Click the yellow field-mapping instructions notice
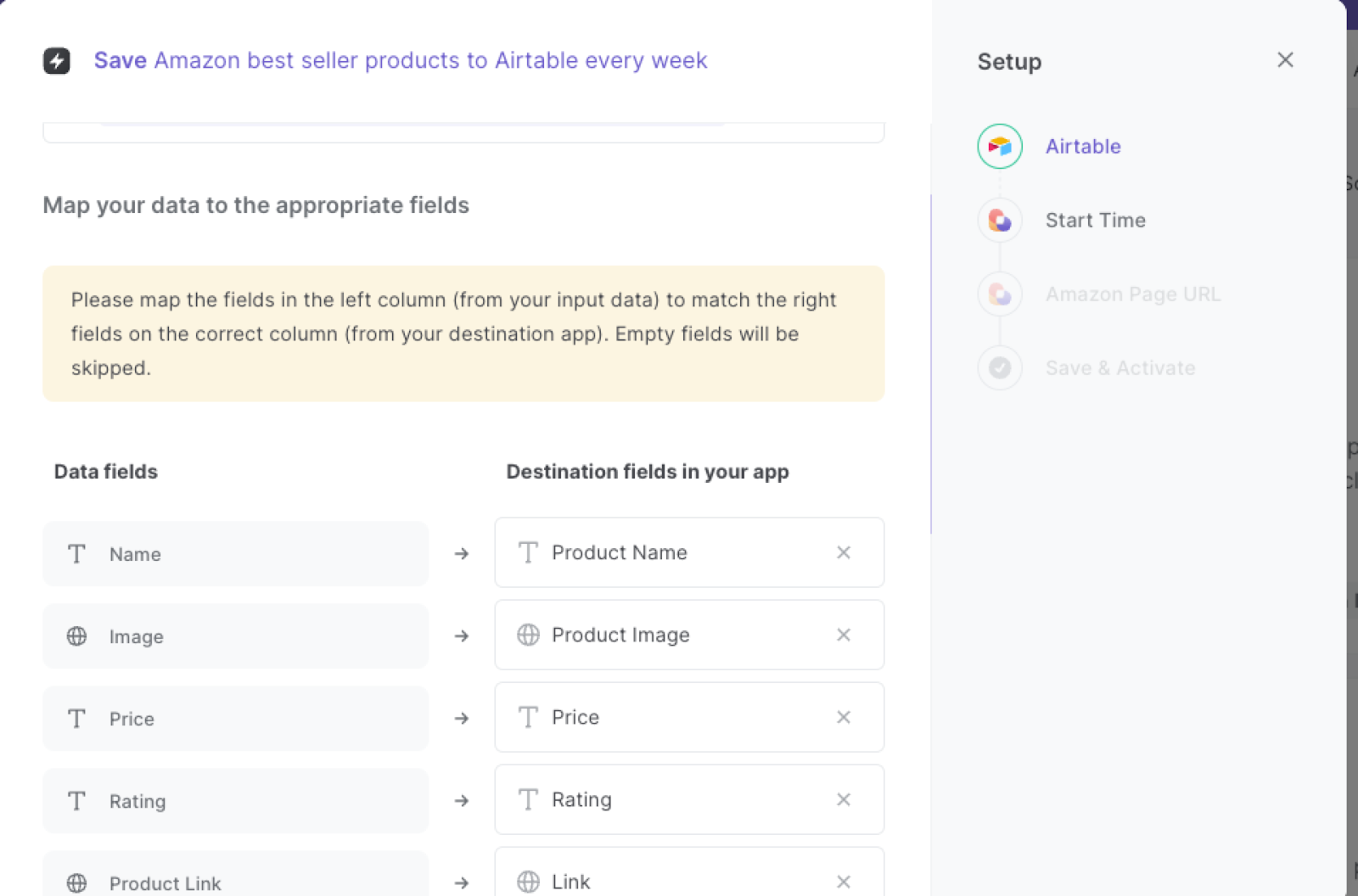The height and width of the screenshot is (896, 1358). click(463, 333)
